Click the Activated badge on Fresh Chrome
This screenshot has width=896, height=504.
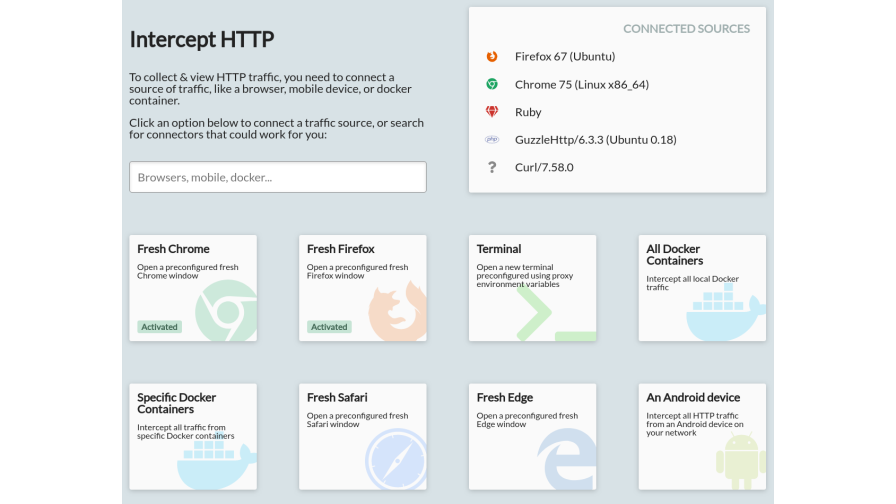point(160,327)
